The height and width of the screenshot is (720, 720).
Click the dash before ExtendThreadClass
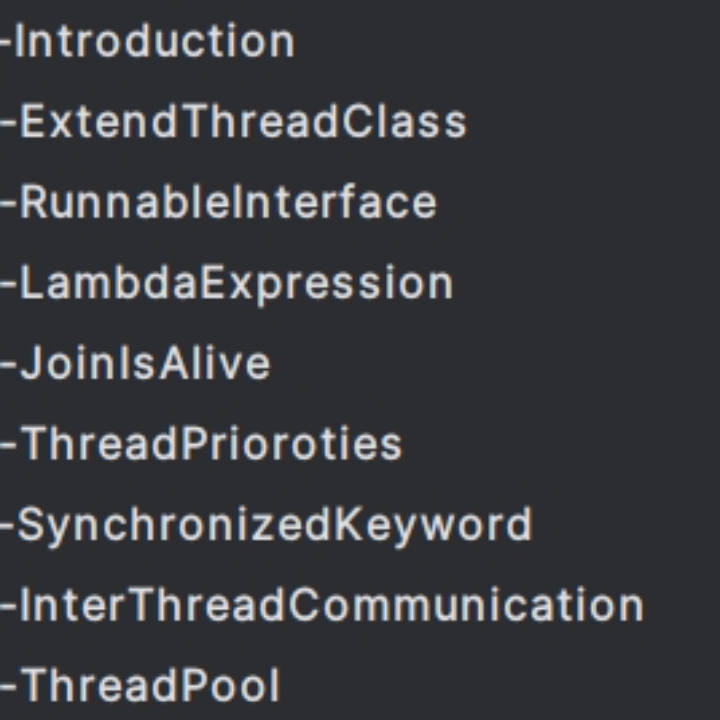tap(7, 124)
